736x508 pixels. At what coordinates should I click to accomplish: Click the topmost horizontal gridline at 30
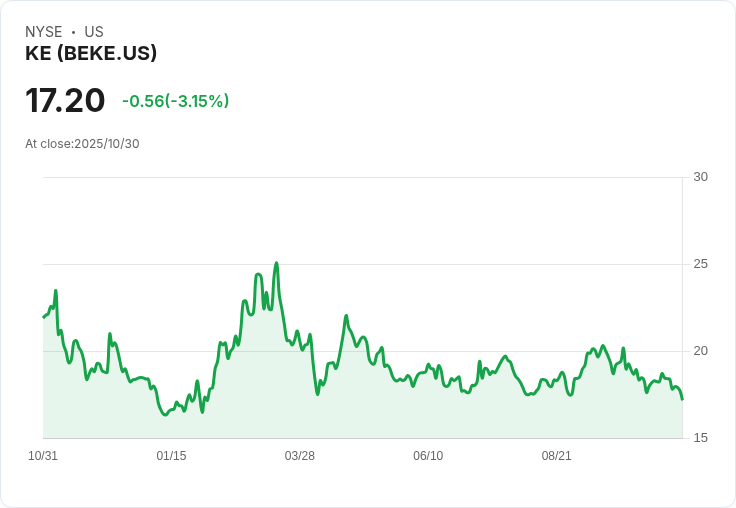click(360, 178)
